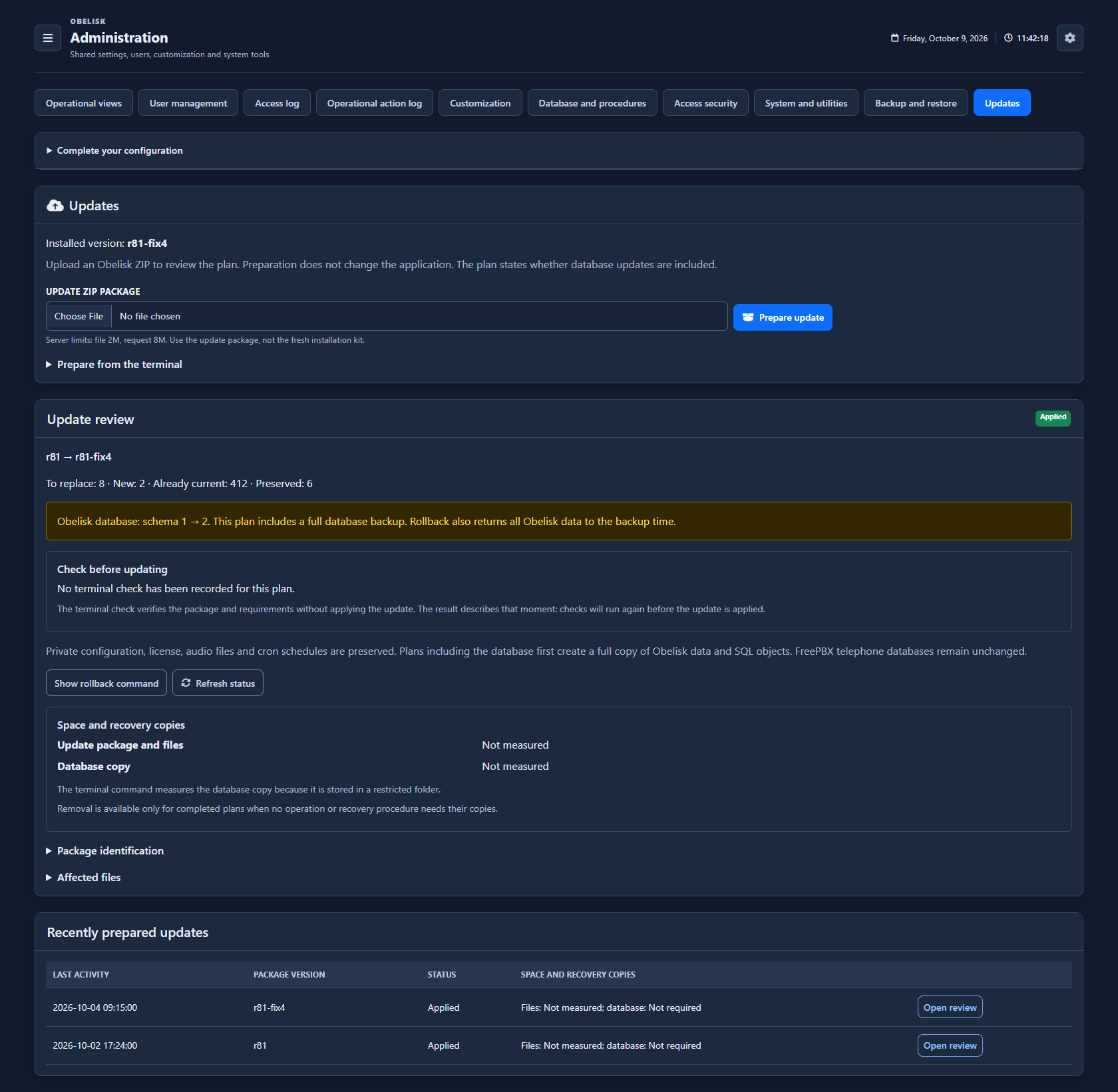Screen dimensions: 1118x1092
Task: Open System and utilities tab
Action: 806,102
